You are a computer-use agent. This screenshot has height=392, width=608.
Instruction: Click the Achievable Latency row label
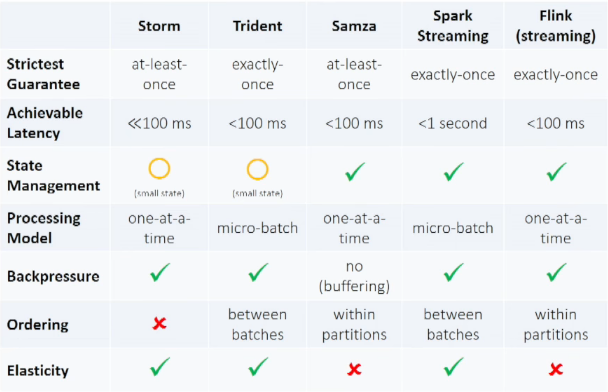tap(45, 123)
